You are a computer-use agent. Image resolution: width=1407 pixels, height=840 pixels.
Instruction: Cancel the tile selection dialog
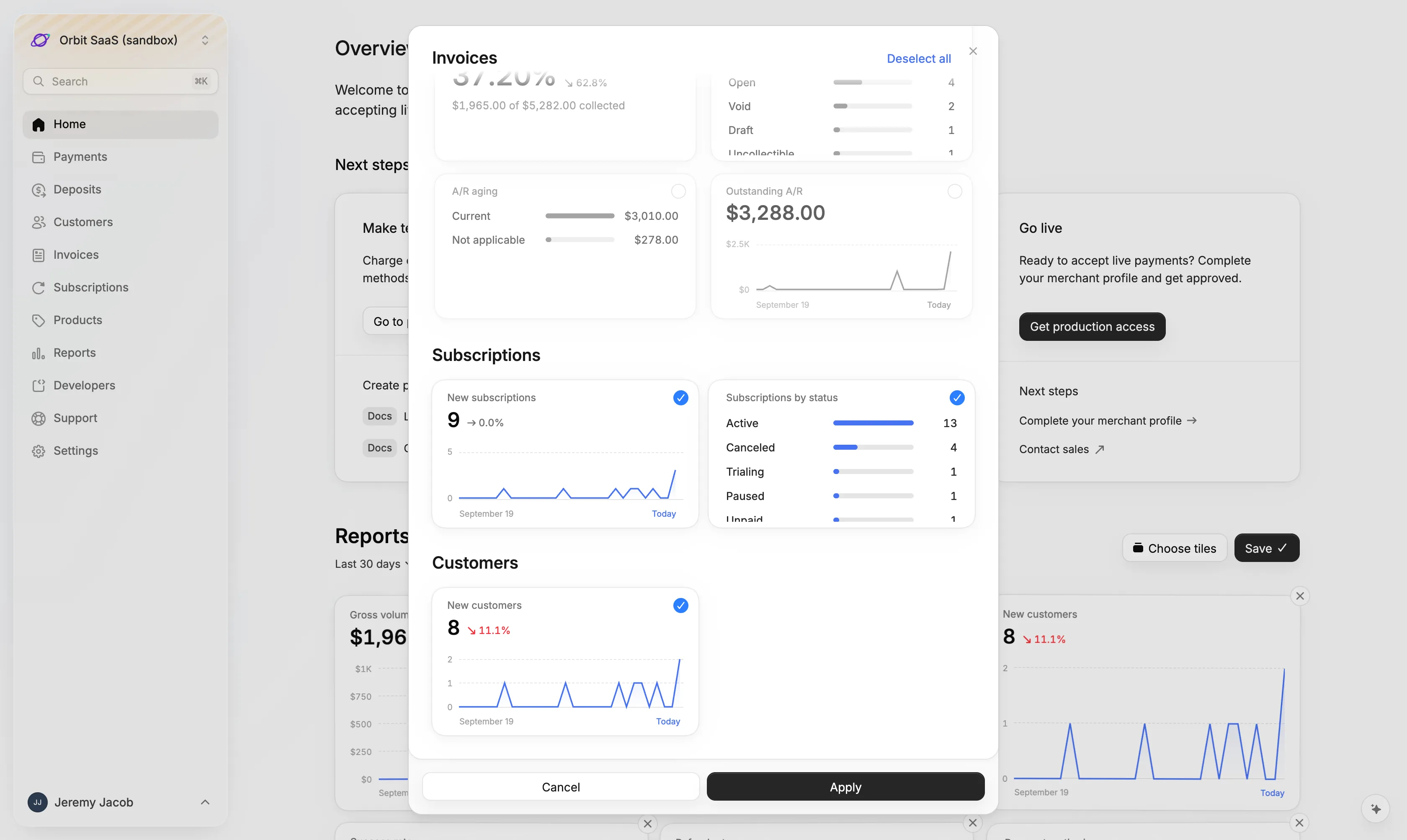pyautogui.click(x=560, y=787)
